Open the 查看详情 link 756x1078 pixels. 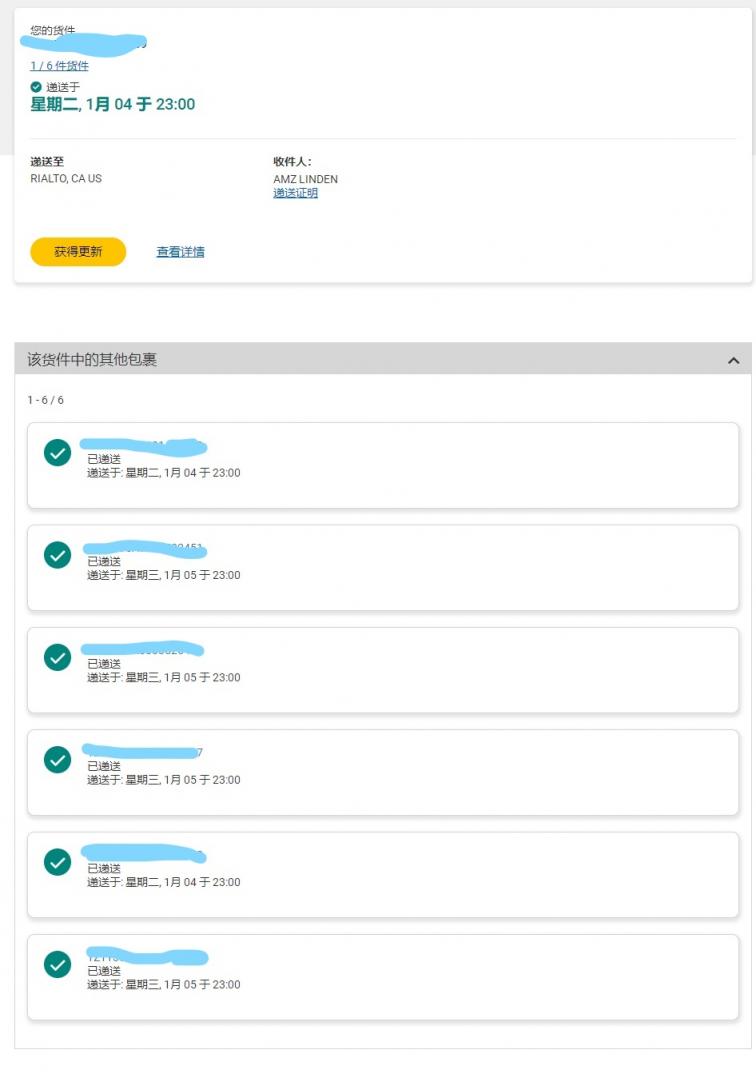click(x=180, y=252)
